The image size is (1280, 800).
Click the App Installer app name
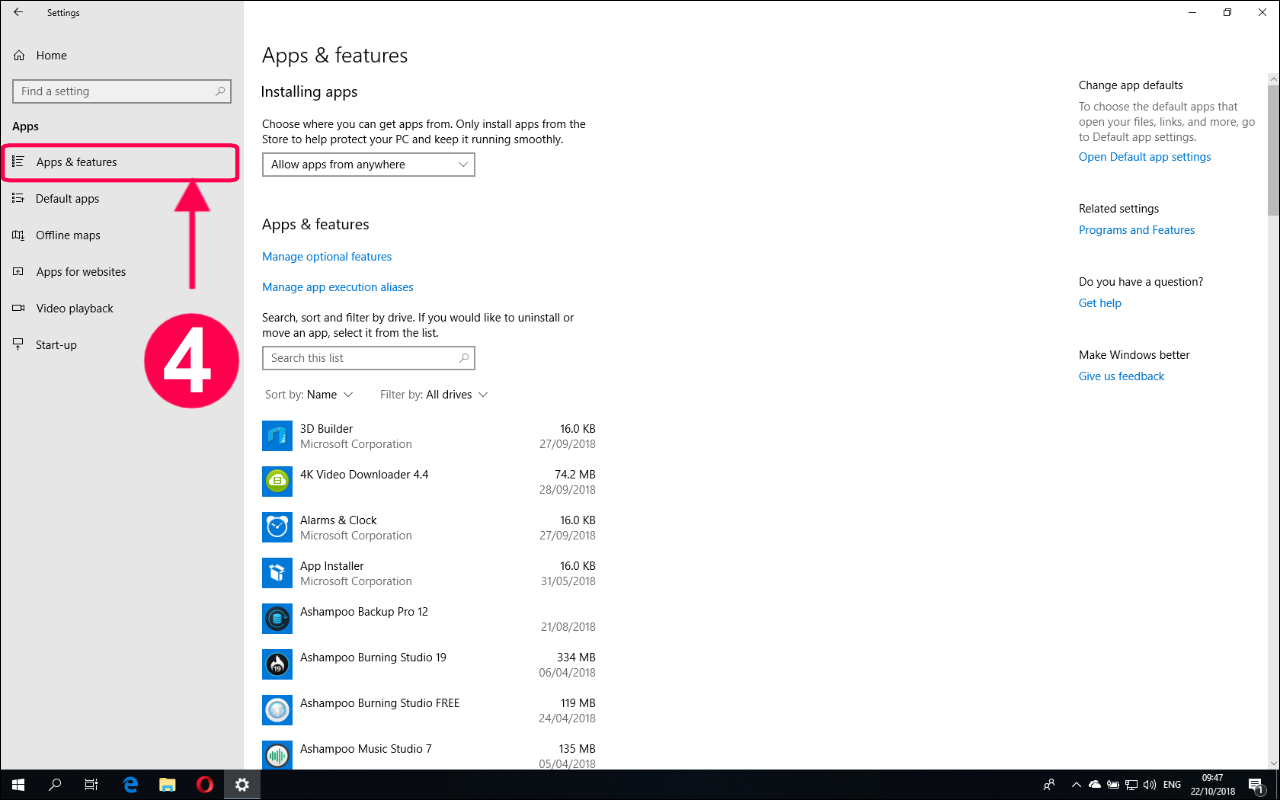click(332, 566)
